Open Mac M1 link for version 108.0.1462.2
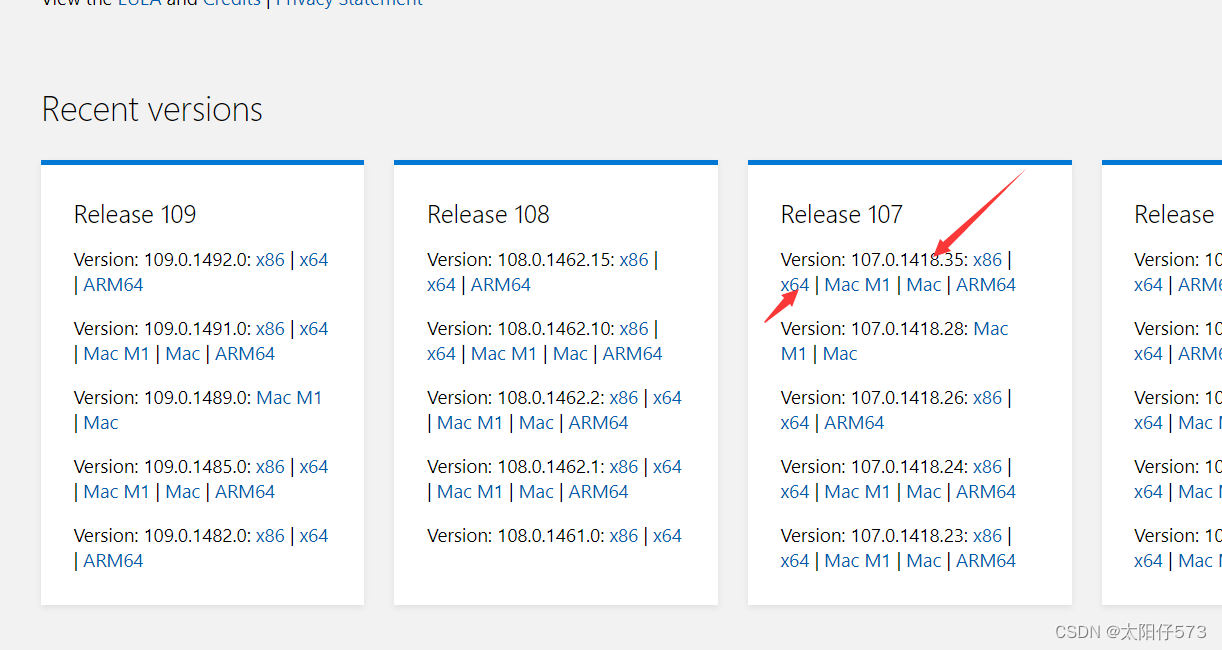This screenshot has width=1222, height=650. click(470, 423)
